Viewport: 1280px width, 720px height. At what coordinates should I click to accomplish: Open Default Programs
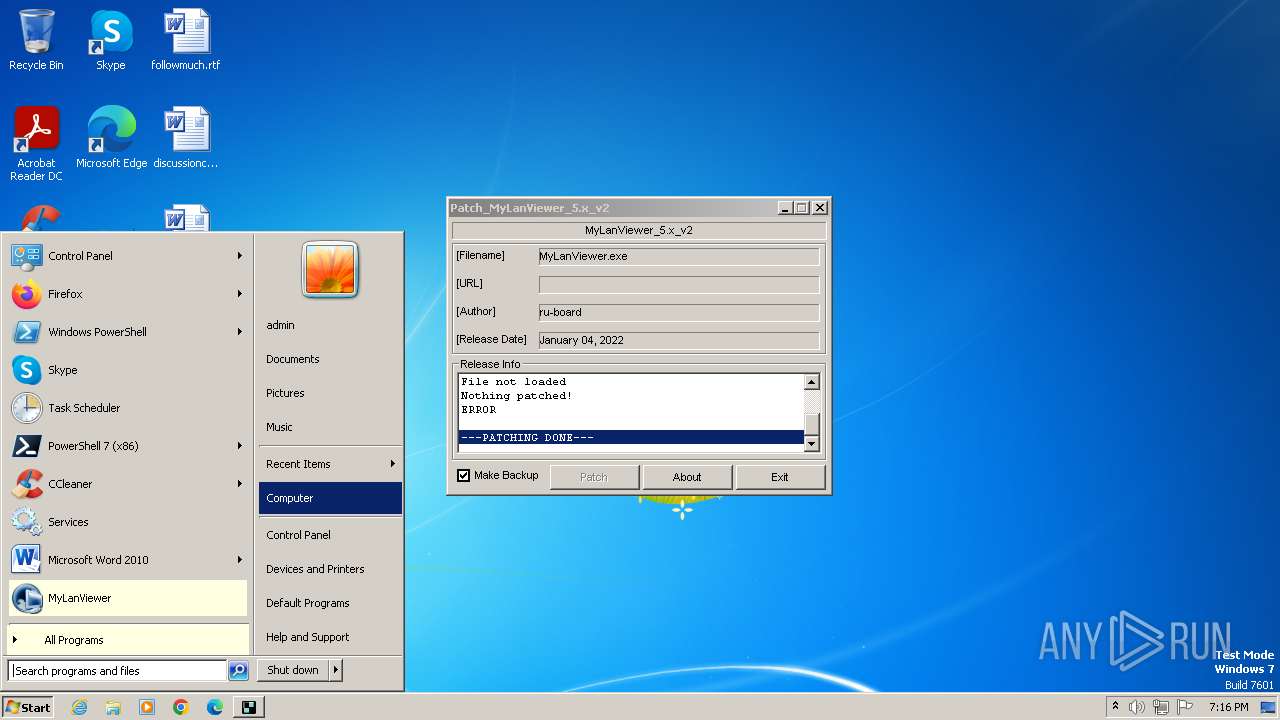tap(330, 603)
